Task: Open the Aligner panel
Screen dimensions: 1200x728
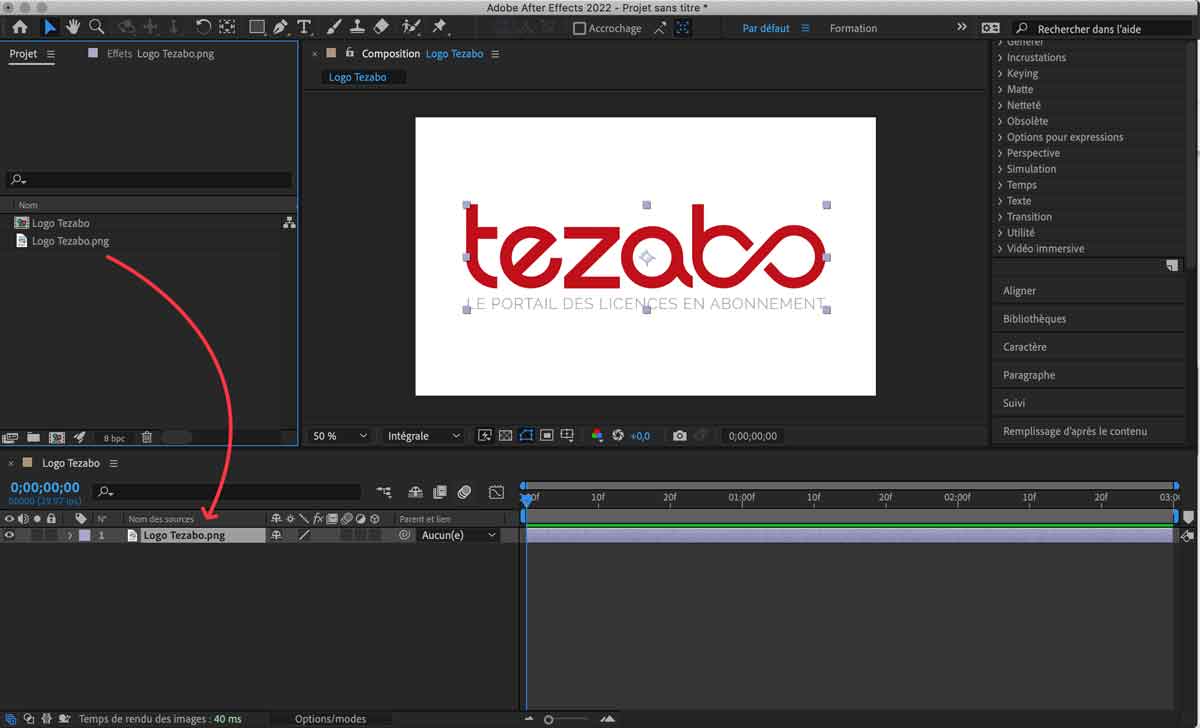Action: point(1019,291)
